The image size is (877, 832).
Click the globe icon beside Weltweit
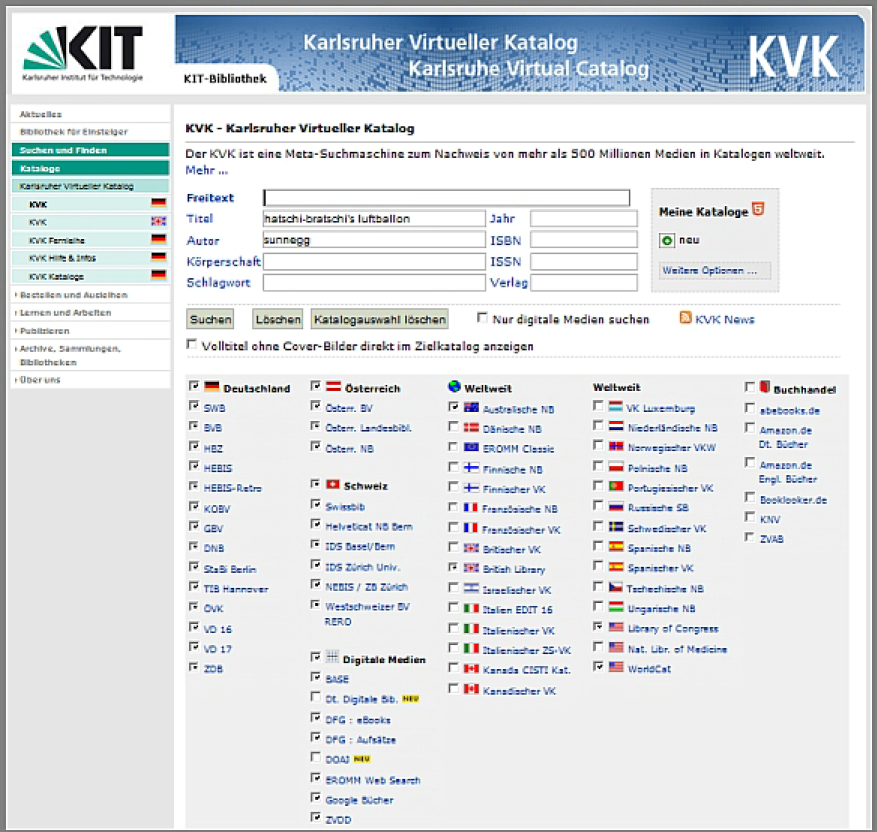point(455,387)
